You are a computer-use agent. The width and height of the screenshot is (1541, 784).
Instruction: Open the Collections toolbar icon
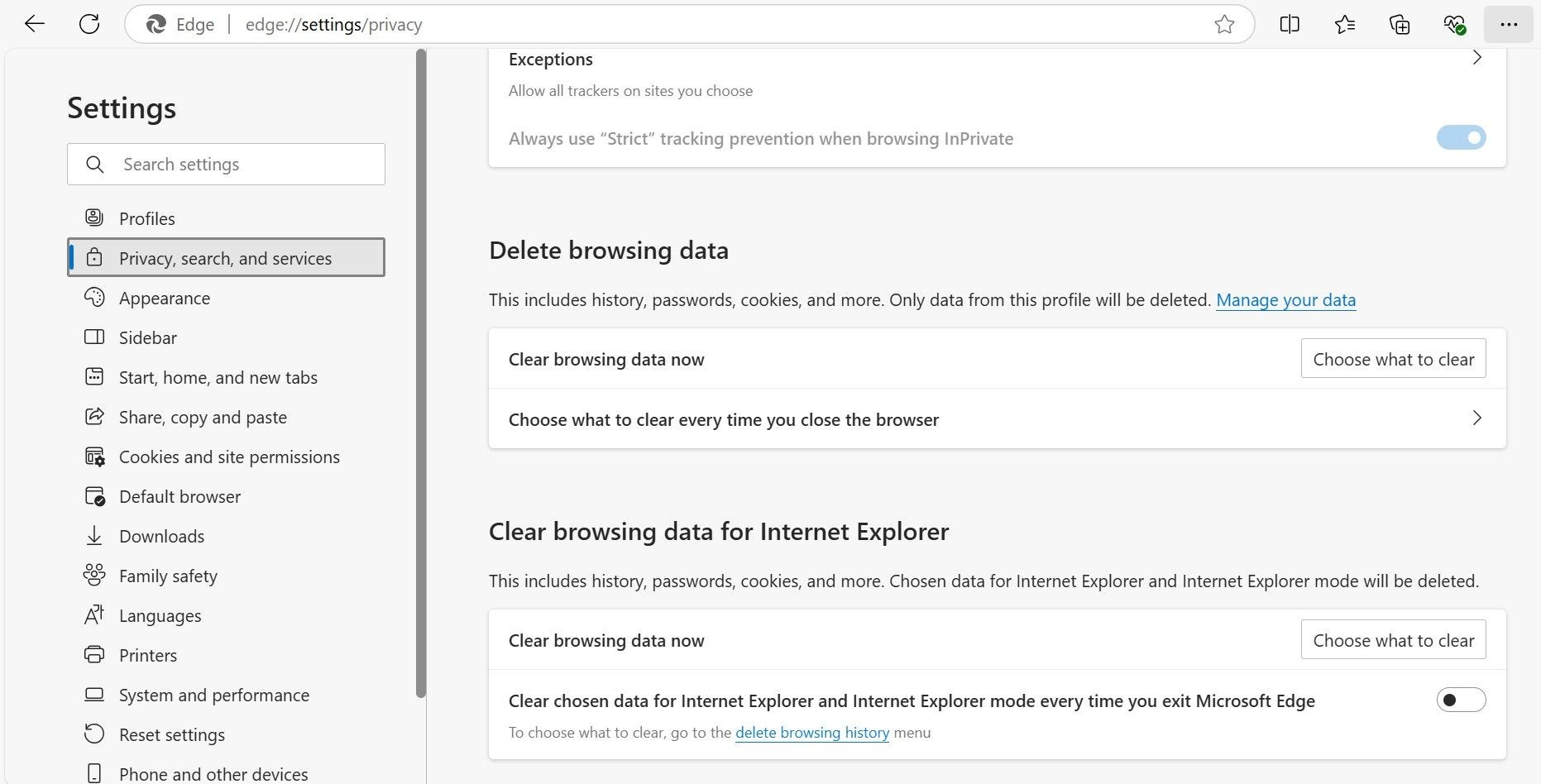1400,24
